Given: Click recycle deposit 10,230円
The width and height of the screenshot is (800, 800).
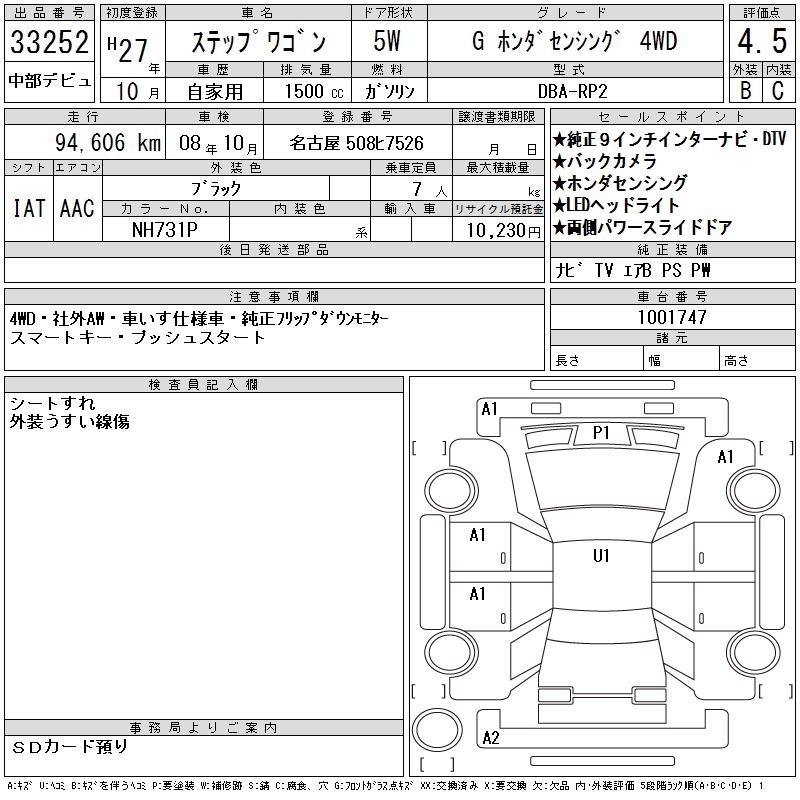Looking at the screenshot, I should pos(503,230).
